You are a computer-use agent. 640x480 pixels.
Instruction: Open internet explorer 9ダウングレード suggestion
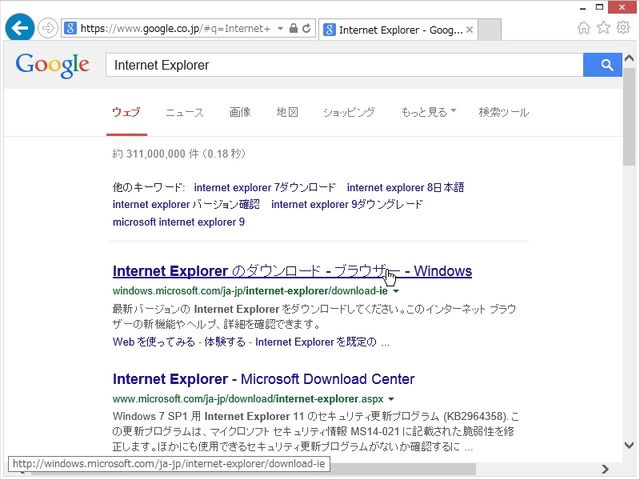coord(347,204)
